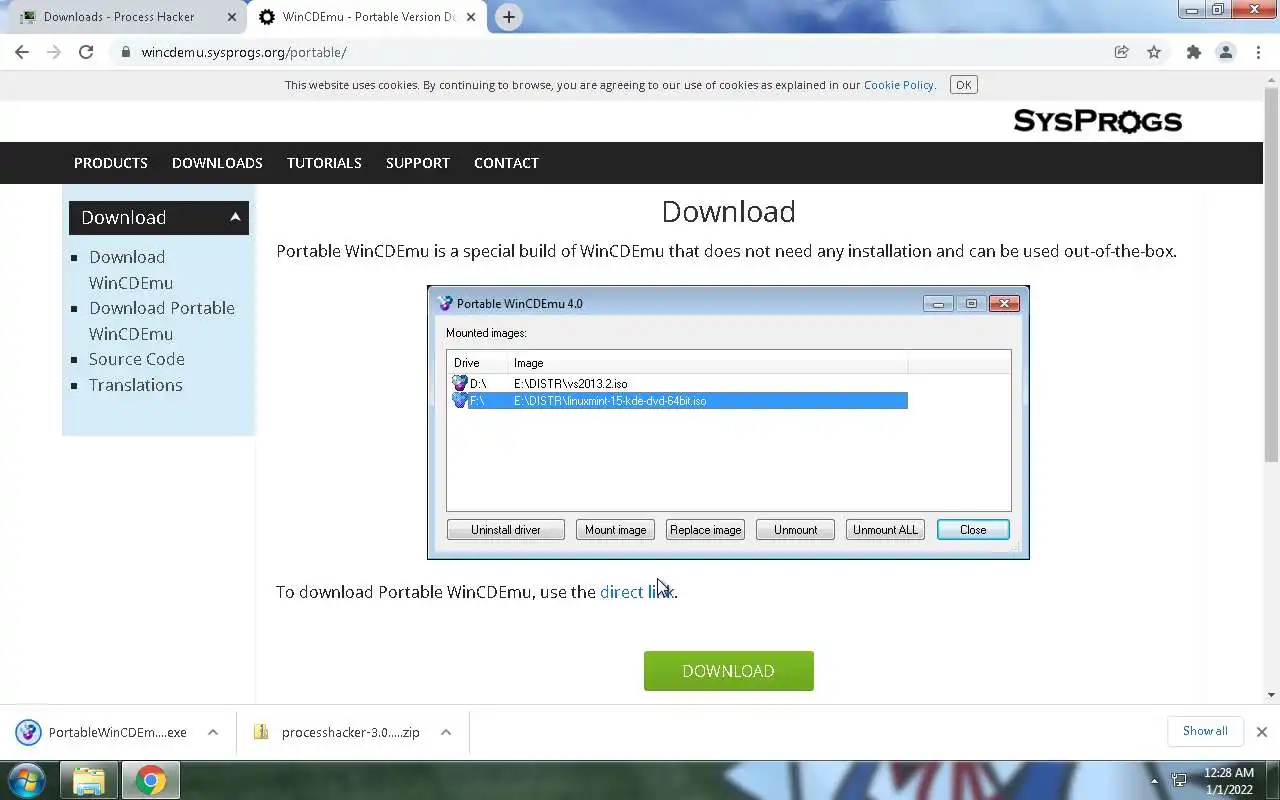Share this page icon in address bar

1122,52
